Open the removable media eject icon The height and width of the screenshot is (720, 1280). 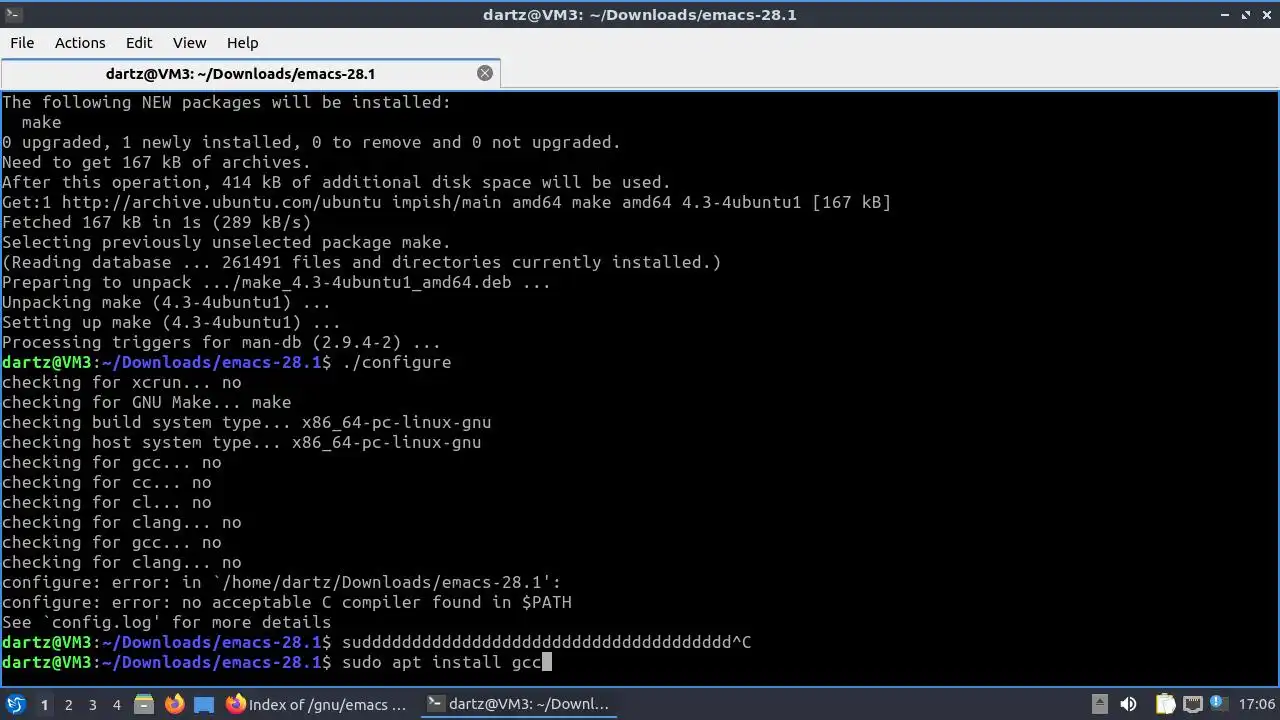pyautogui.click(x=1100, y=704)
